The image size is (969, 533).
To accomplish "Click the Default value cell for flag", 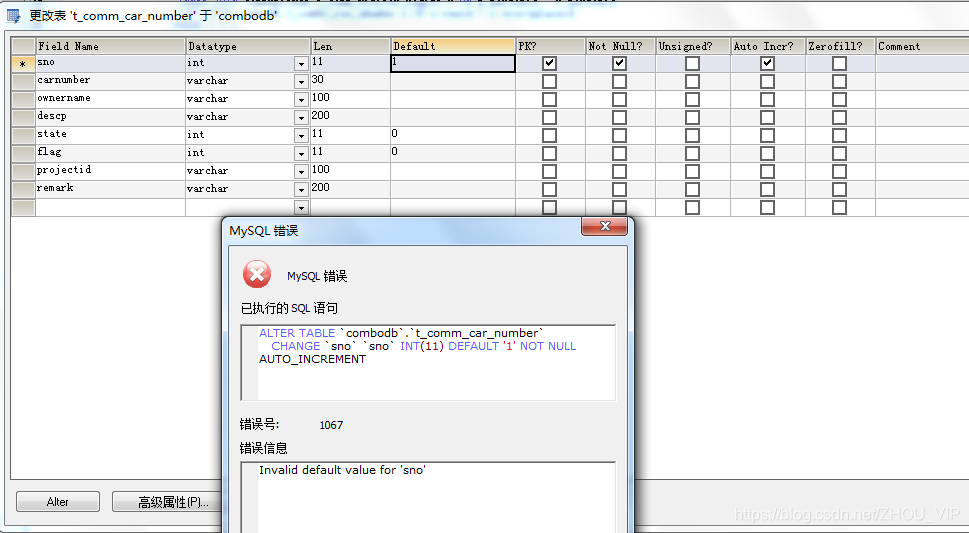I will [x=453, y=153].
